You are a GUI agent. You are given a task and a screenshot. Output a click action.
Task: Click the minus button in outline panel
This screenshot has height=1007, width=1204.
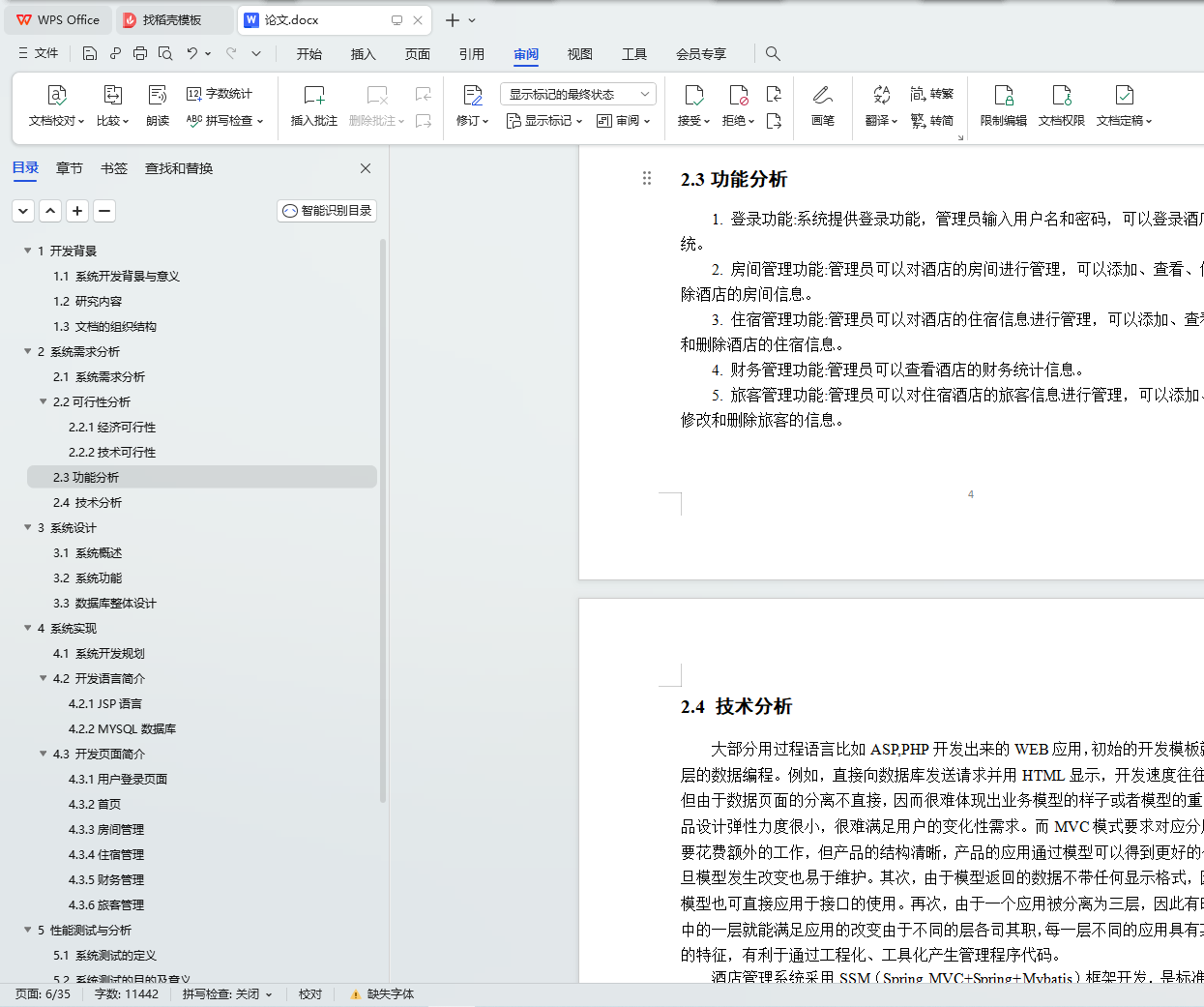[x=104, y=210]
